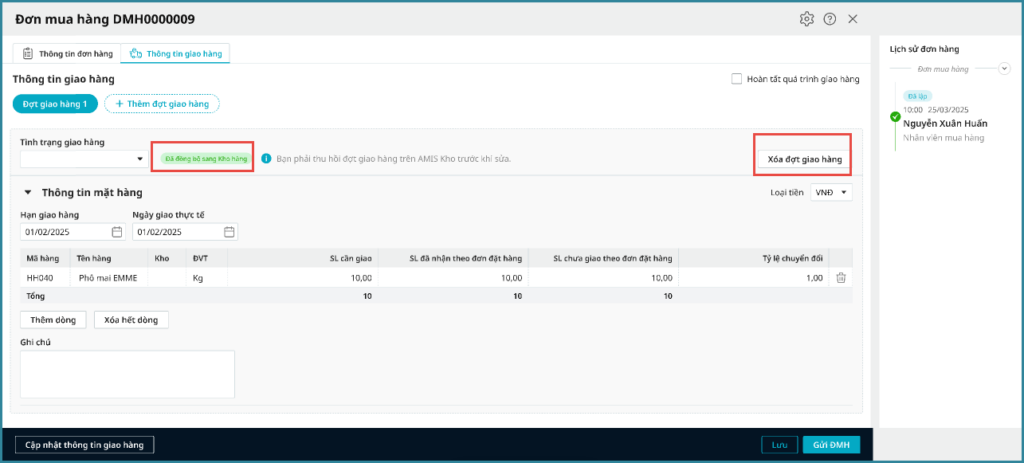Click the Đã đồng bộ sang Kho hàng badge
The image size is (1024, 463).
(x=206, y=159)
